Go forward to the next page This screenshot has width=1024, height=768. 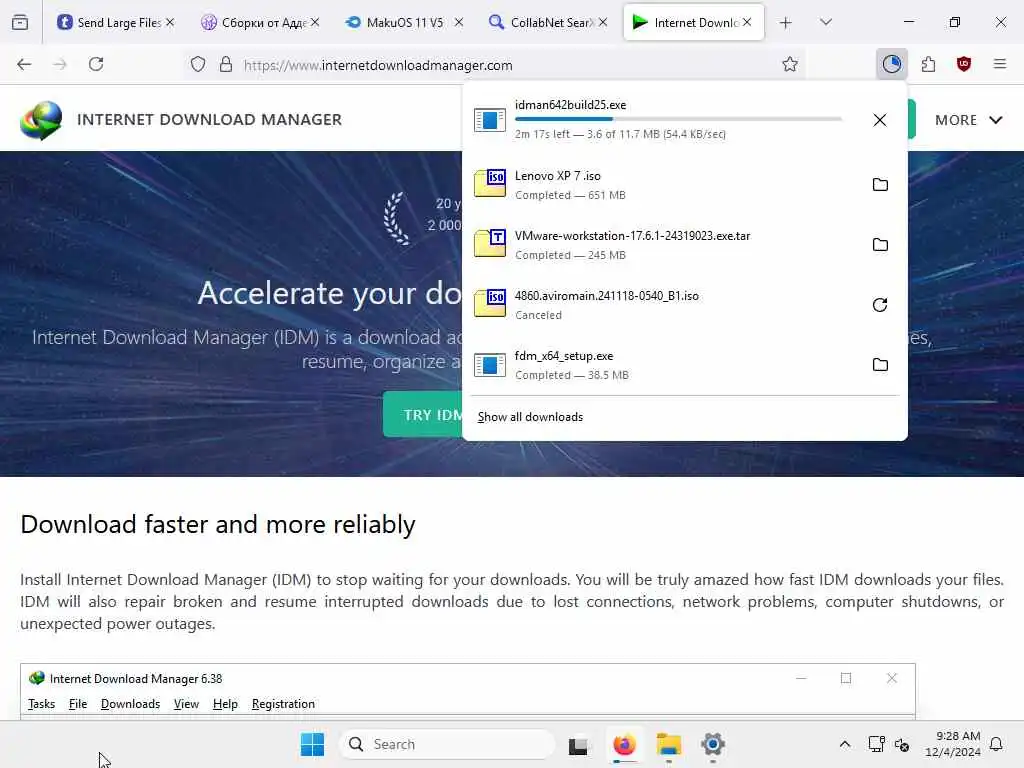click(x=60, y=64)
